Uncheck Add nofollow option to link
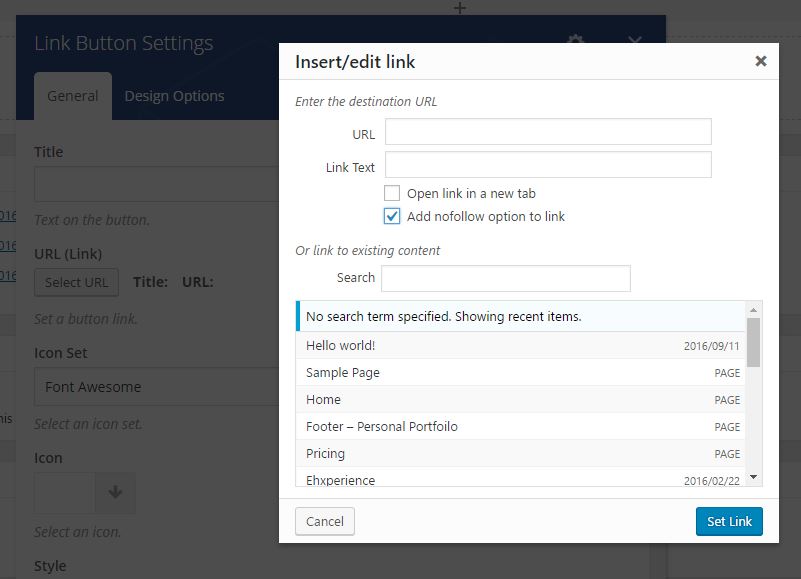801x579 pixels. tap(393, 216)
